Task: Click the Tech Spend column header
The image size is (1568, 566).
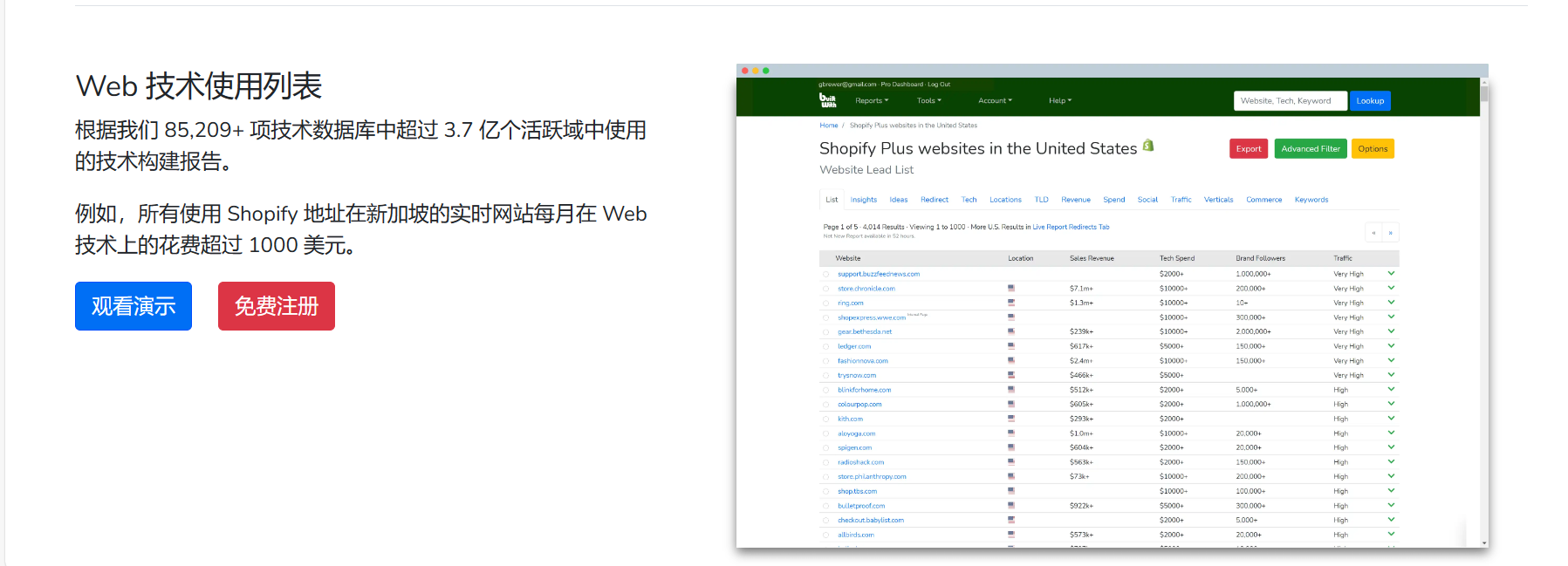Action: point(1177,258)
